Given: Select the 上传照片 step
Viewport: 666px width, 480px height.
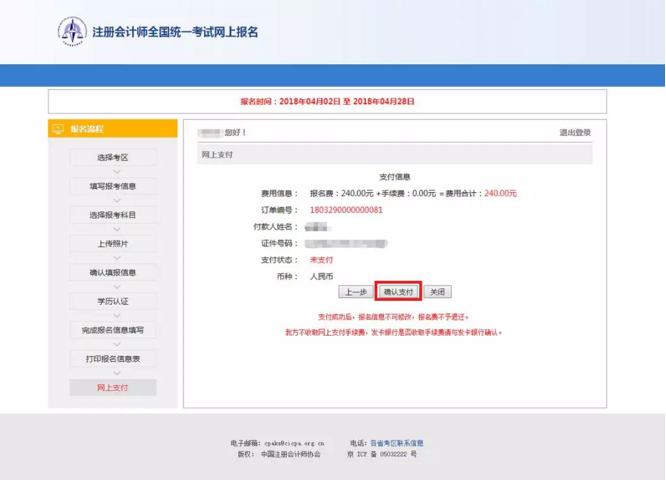Looking at the screenshot, I should pyautogui.click(x=113, y=244).
